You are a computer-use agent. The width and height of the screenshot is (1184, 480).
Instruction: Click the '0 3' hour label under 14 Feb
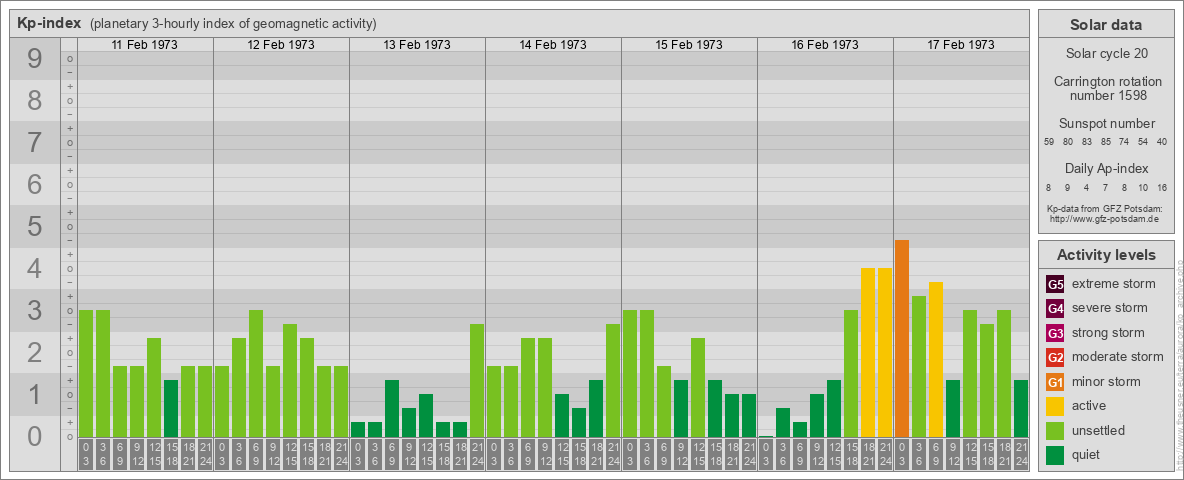(494, 454)
